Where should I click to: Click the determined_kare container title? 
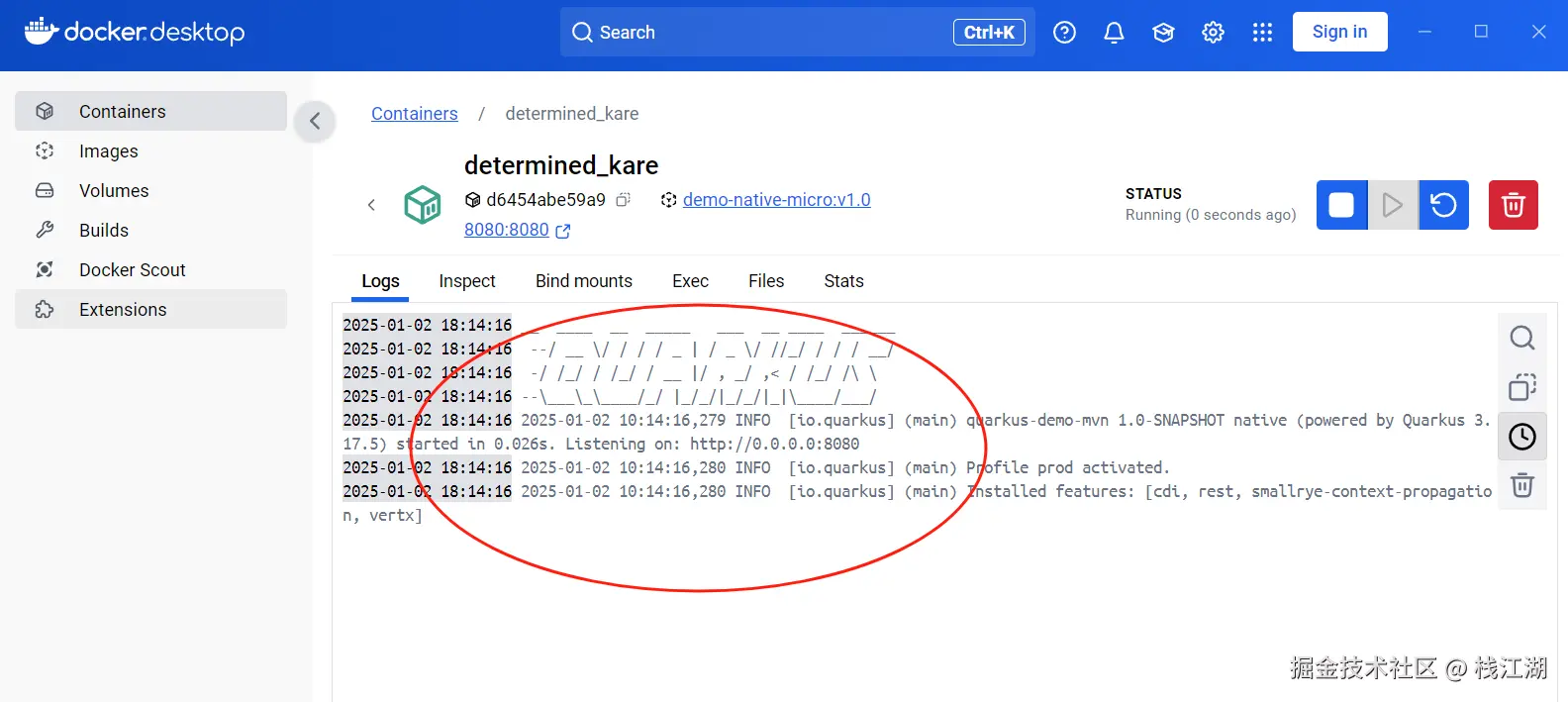coord(561,165)
